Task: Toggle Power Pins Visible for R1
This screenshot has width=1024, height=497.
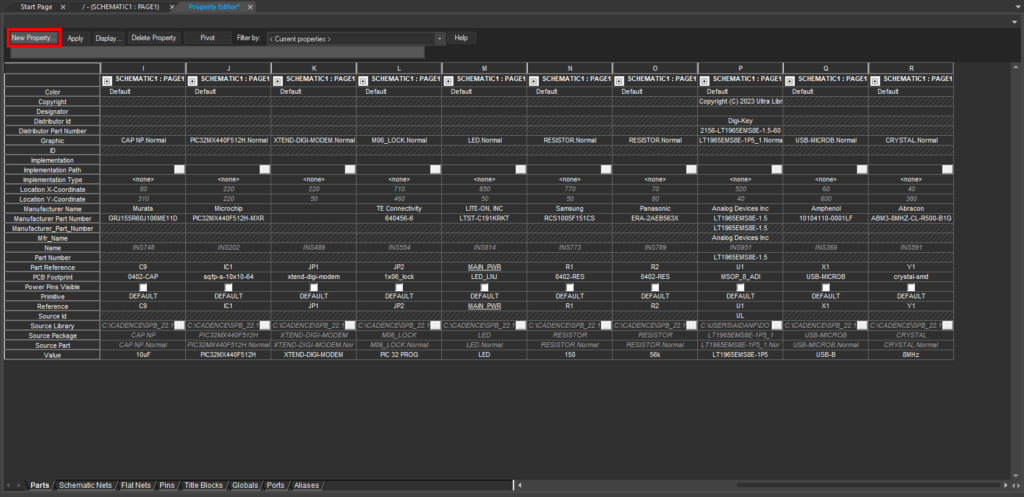Action: tap(569, 287)
